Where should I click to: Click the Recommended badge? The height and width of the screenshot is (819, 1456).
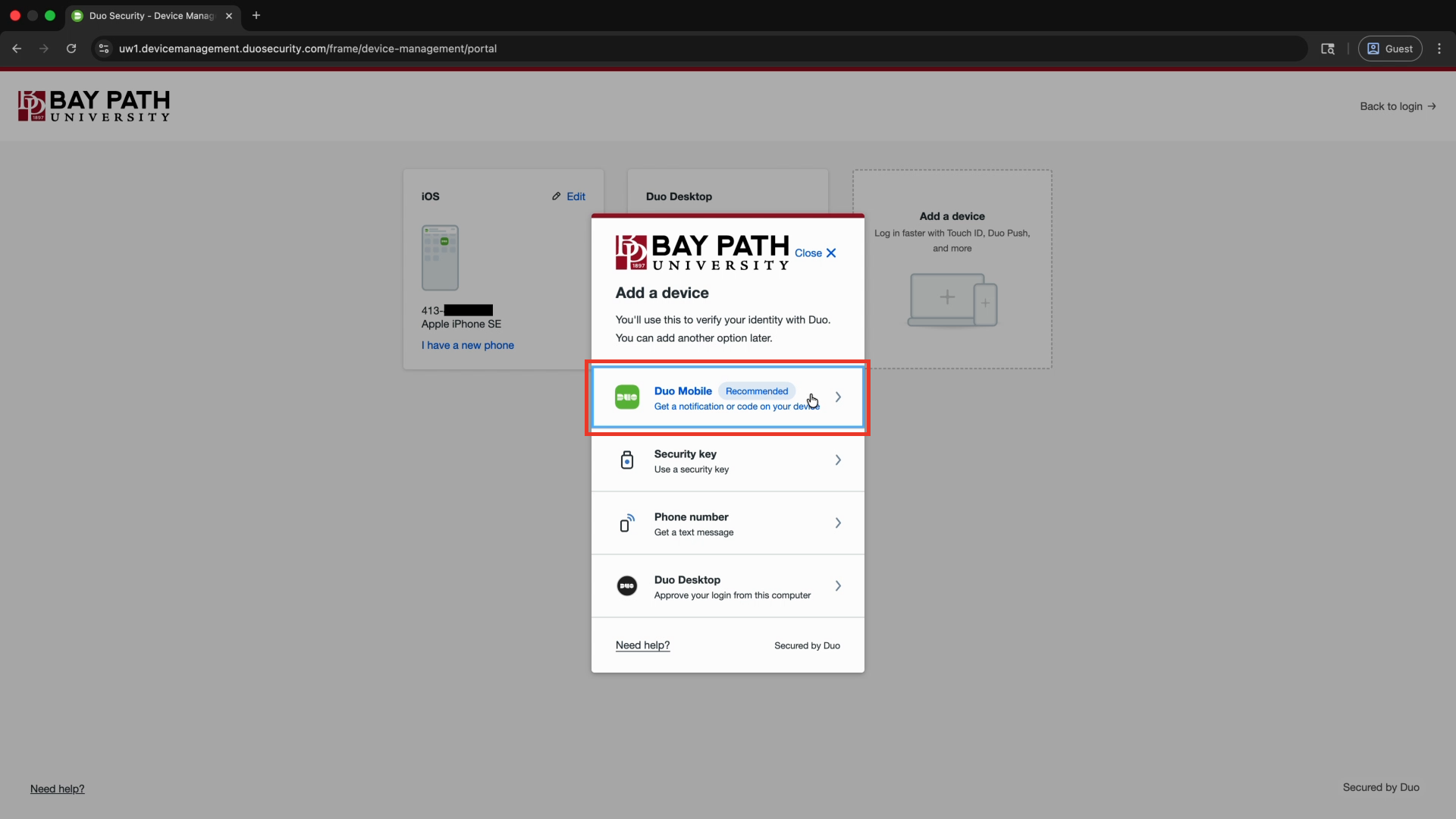[757, 391]
